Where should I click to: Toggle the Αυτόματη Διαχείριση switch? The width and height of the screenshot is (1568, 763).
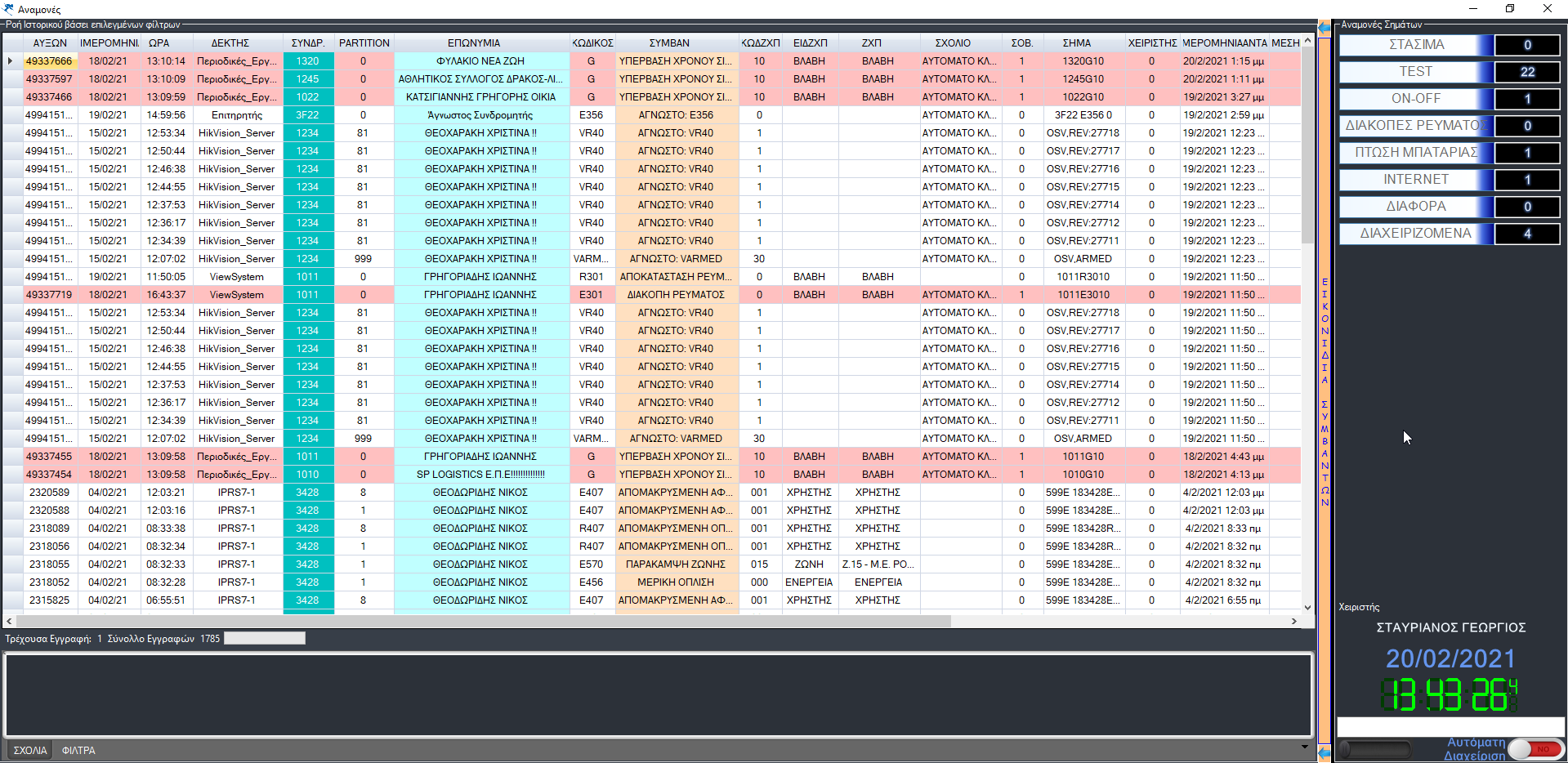tap(1534, 749)
